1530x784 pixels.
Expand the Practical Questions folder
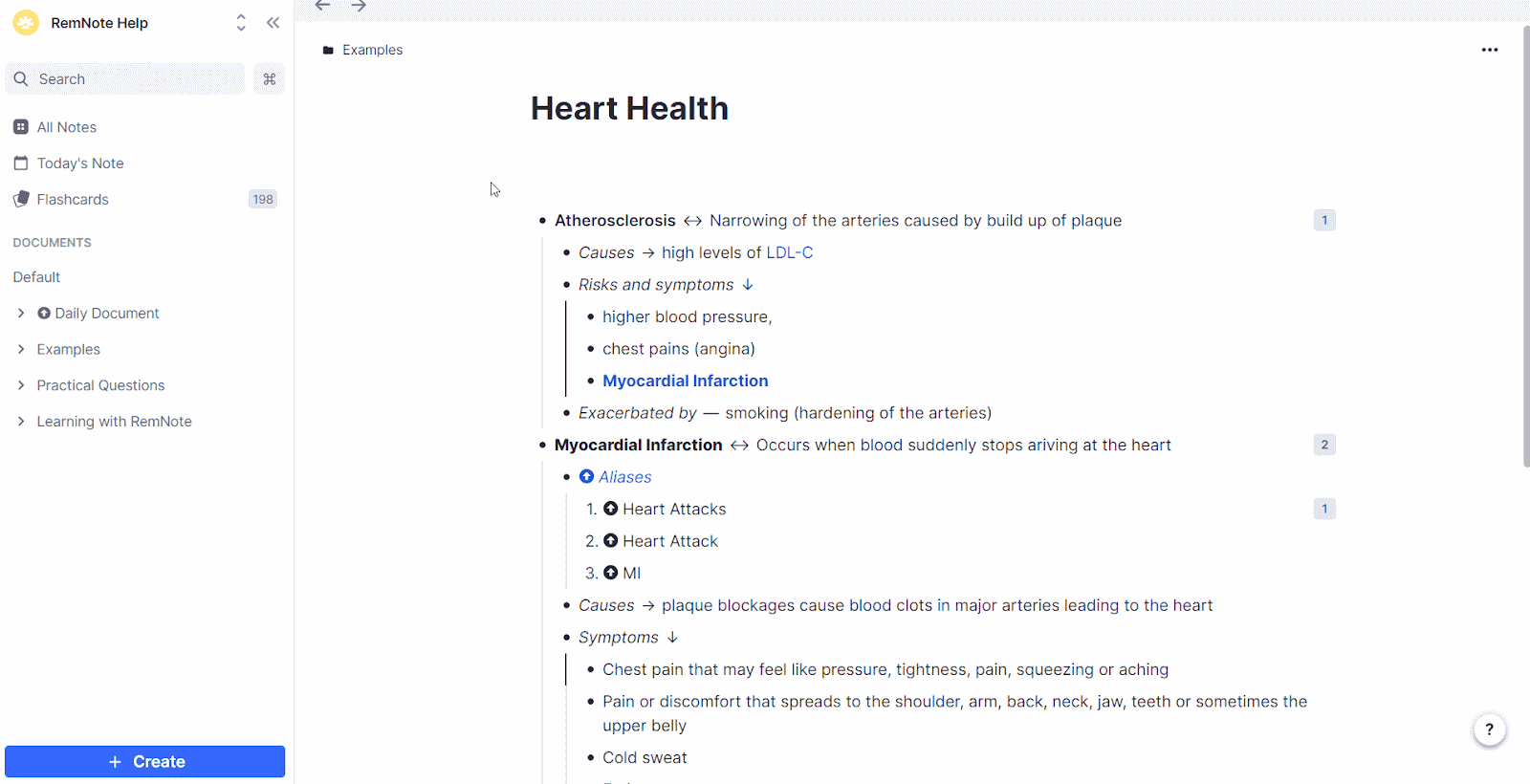21,385
